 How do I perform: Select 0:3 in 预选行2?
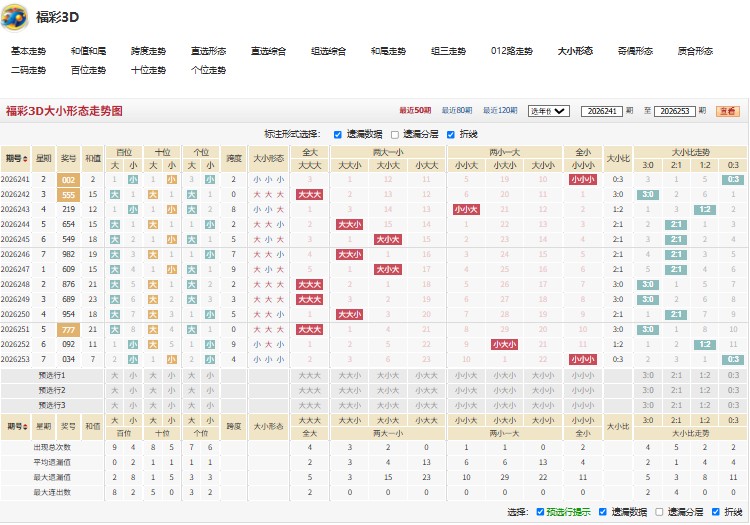[x=733, y=391]
